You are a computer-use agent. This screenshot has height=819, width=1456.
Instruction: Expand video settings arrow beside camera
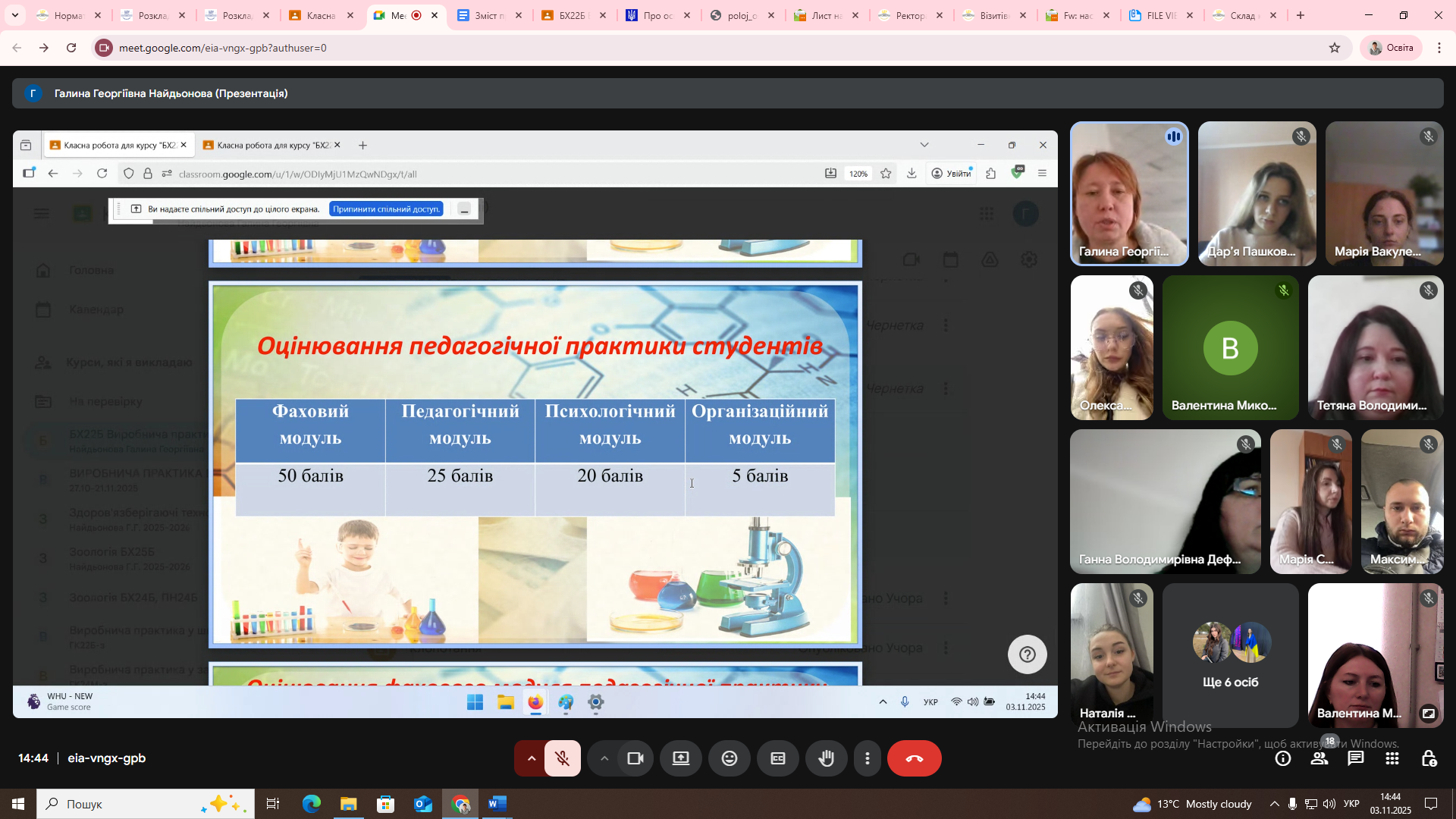(604, 758)
